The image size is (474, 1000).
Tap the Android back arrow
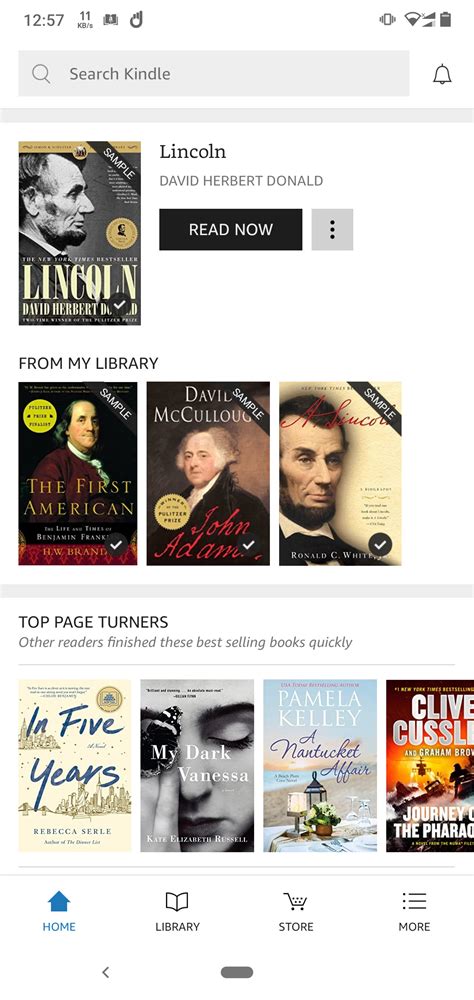106,972
